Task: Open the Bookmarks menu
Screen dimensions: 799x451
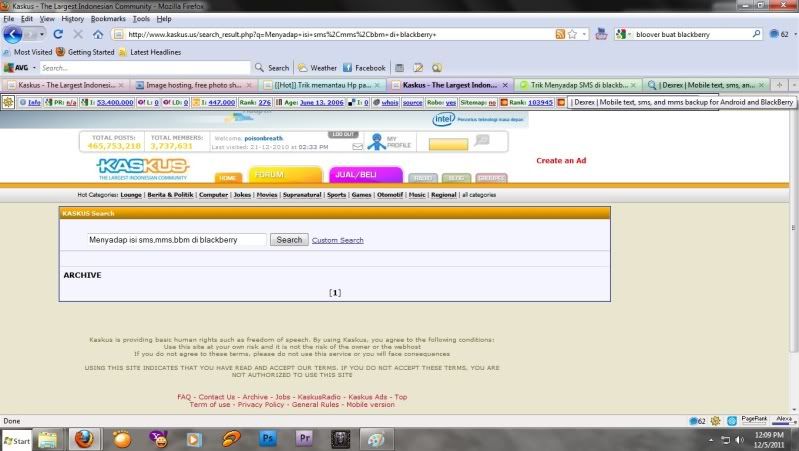Action: click(x=108, y=19)
